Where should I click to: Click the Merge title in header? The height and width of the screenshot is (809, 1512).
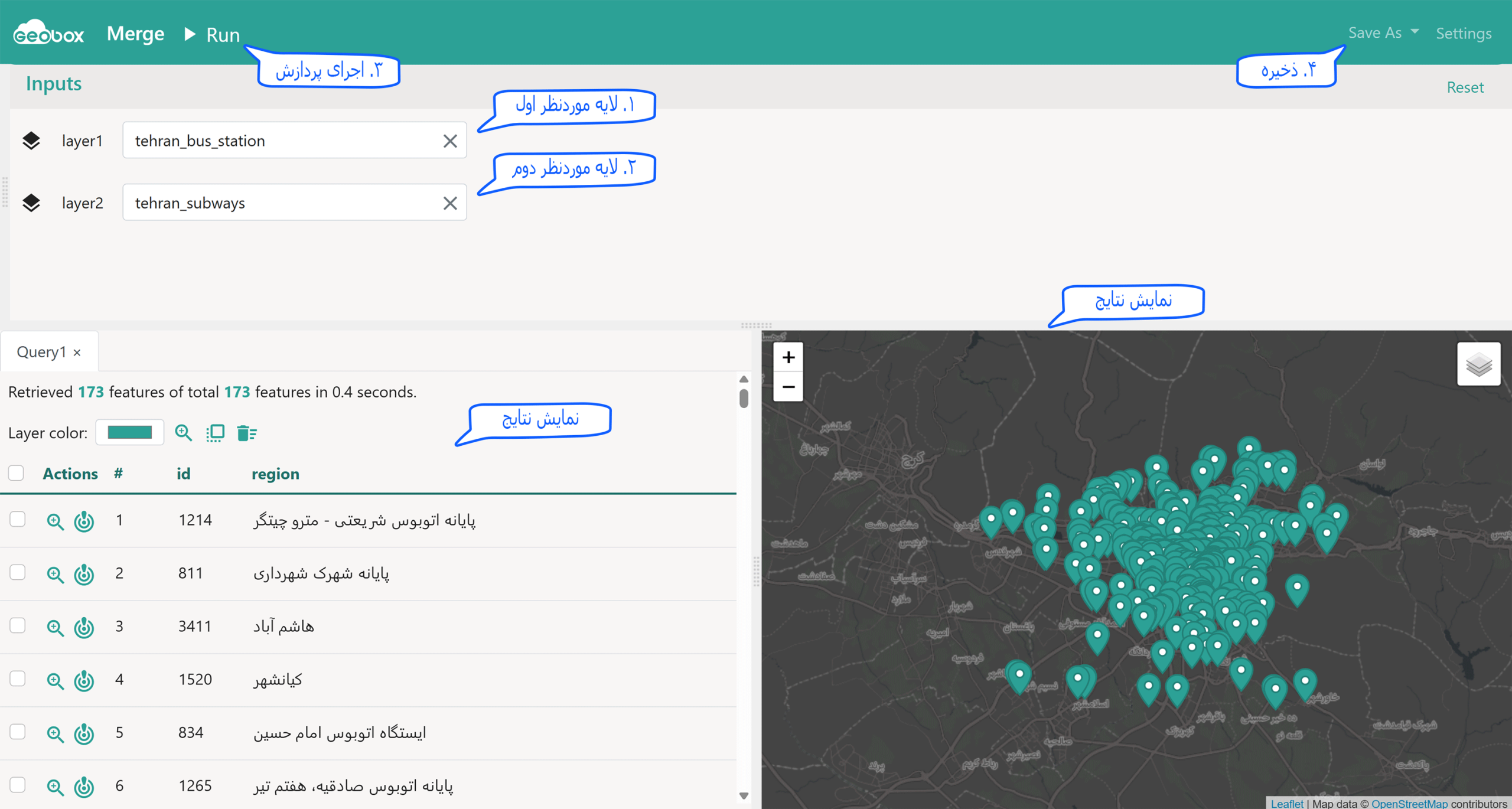coord(135,34)
